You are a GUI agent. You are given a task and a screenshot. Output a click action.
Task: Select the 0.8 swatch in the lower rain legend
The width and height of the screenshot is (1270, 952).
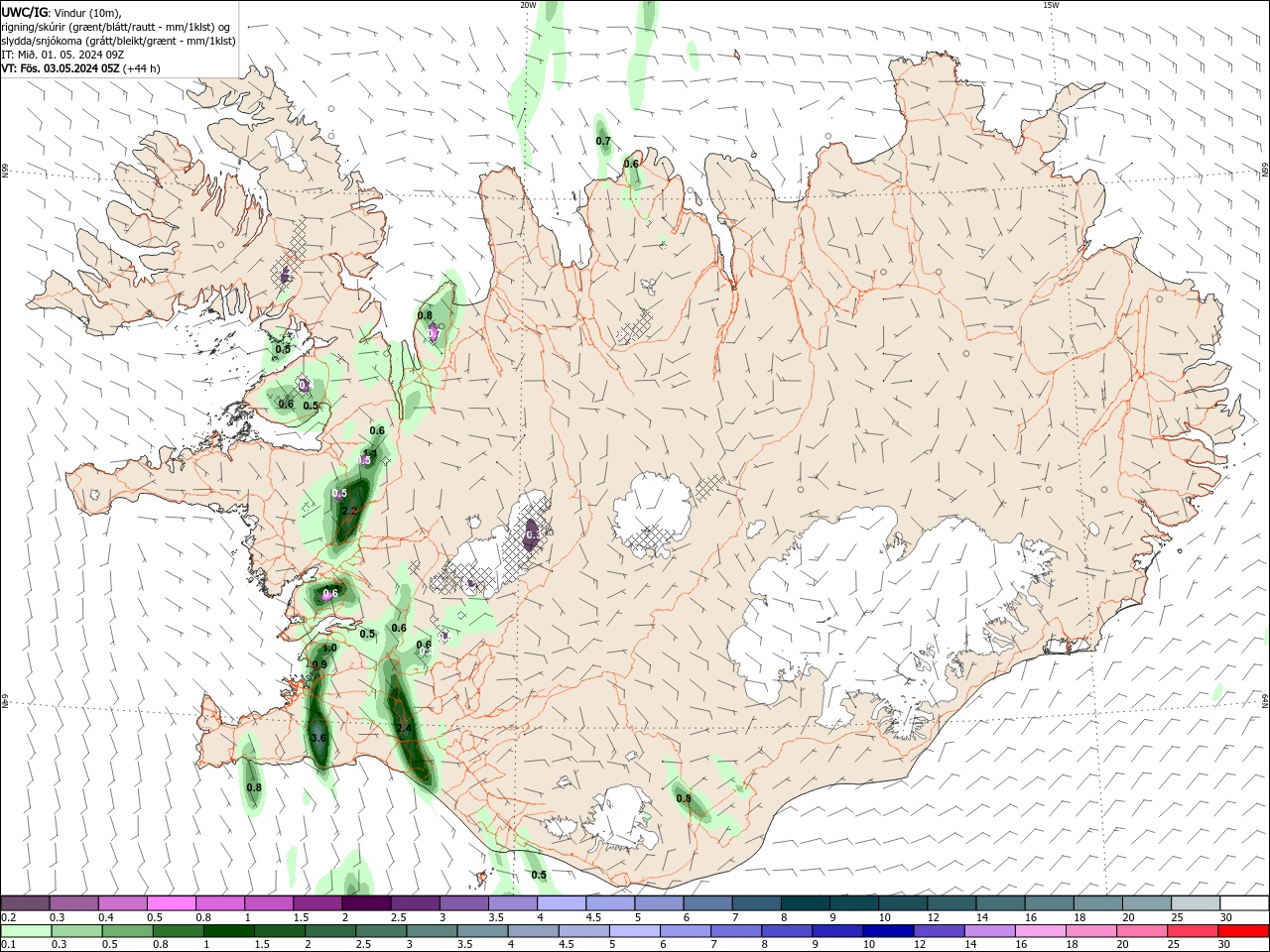click(x=179, y=931)
